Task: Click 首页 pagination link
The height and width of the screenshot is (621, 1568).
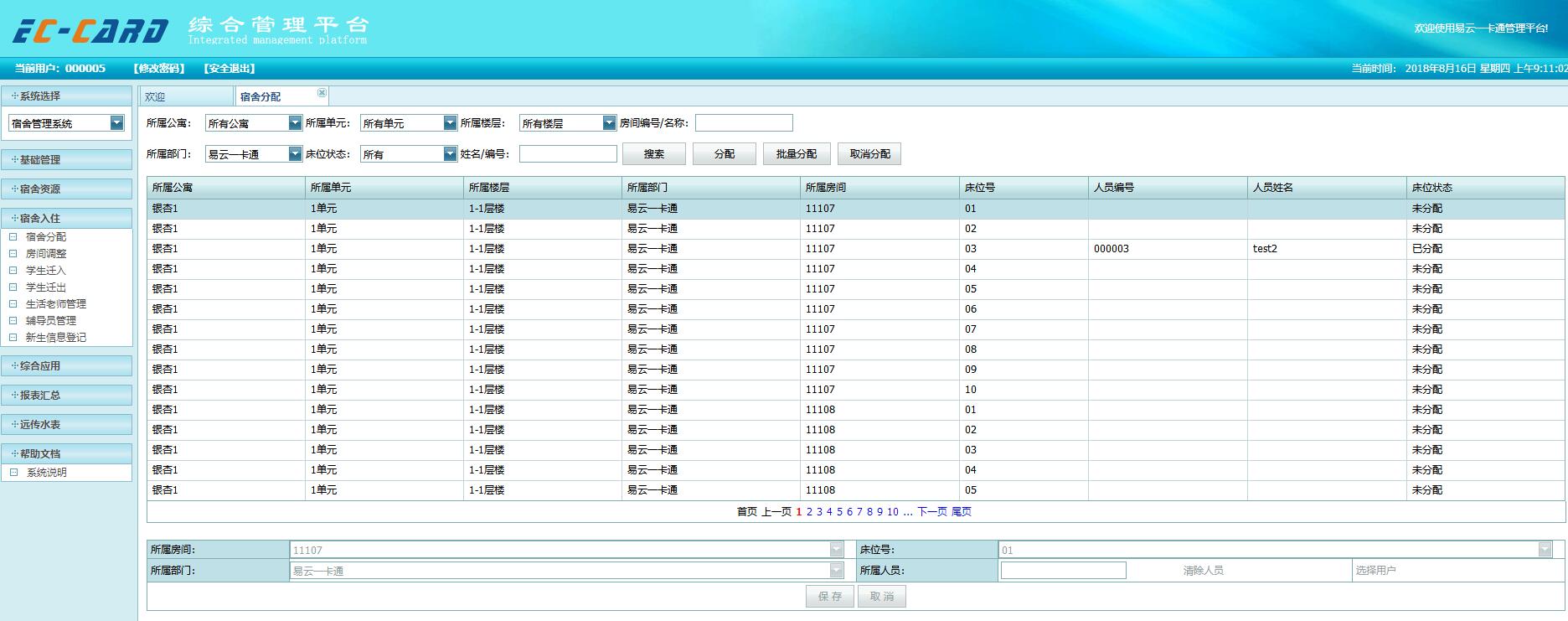Action: point(747,512)
